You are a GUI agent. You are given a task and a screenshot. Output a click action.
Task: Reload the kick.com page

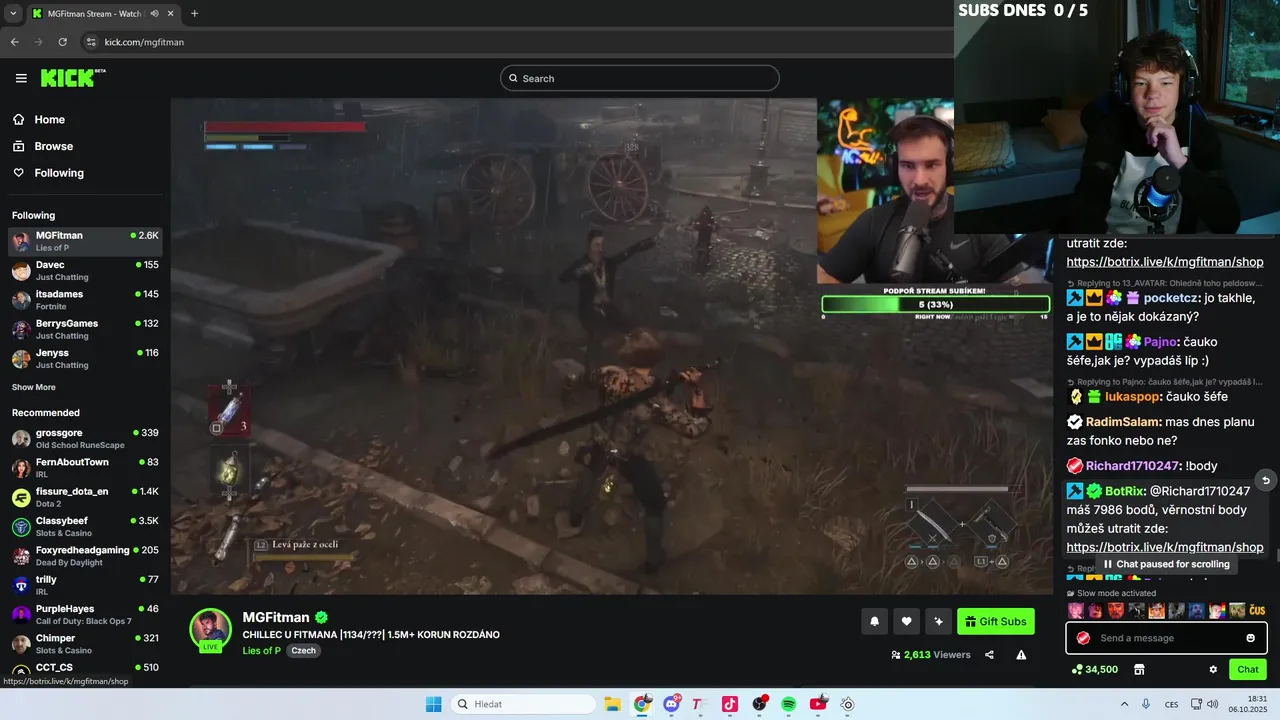point(62,42)
